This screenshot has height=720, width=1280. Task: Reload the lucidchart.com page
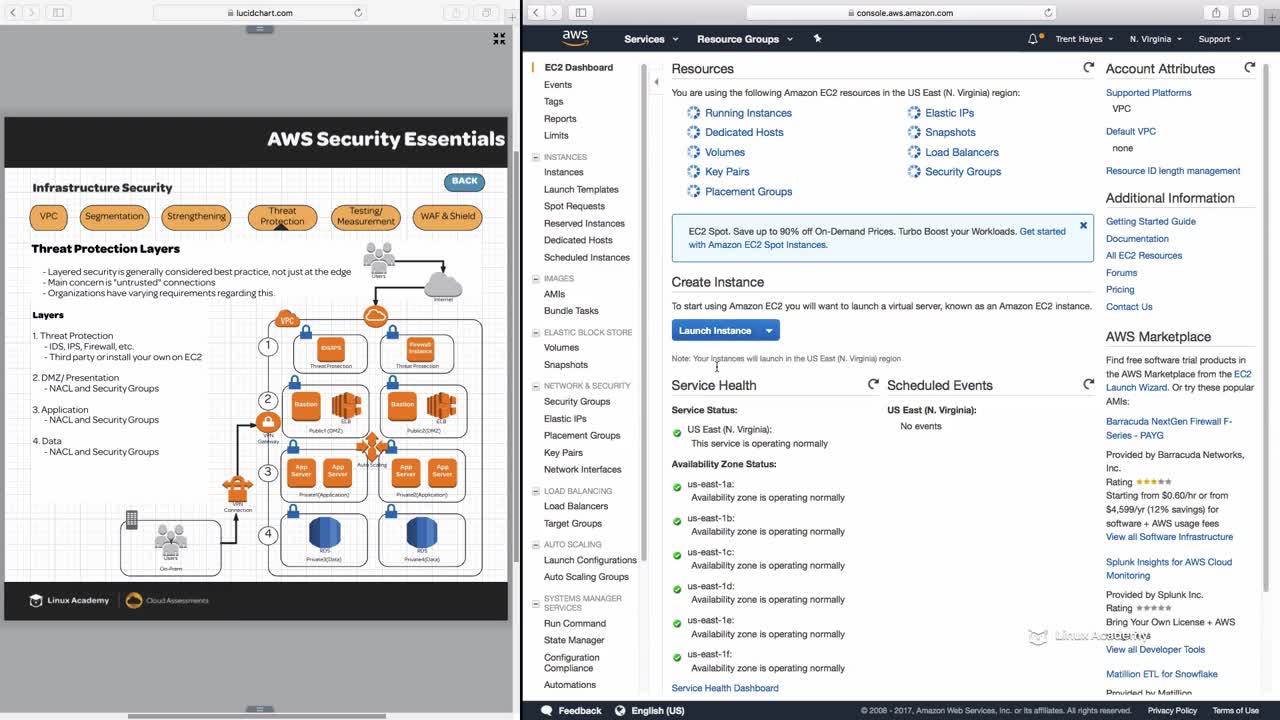point(358,13)
